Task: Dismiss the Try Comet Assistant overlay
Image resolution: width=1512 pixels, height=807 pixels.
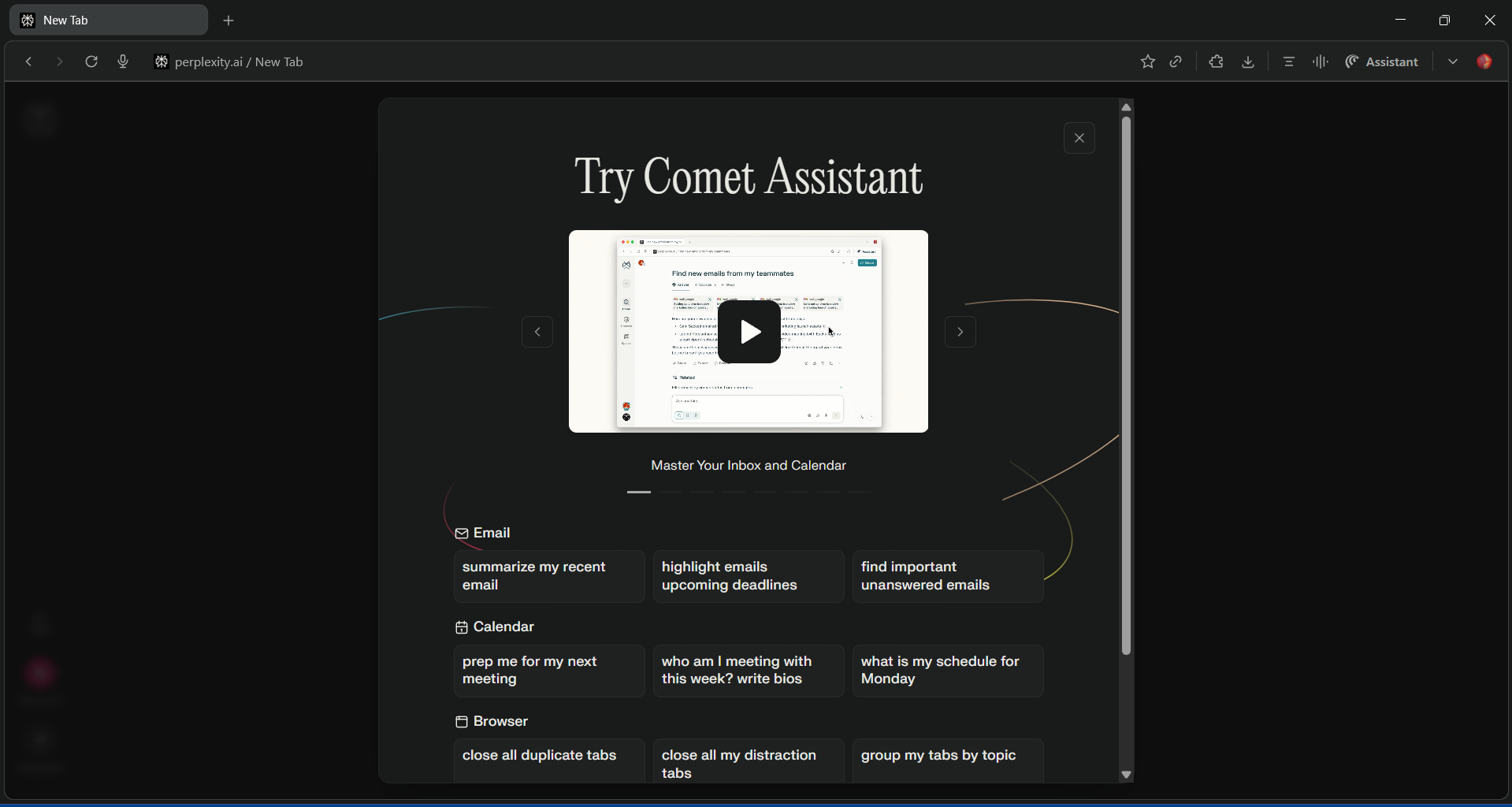Action: pos(1079,138)
